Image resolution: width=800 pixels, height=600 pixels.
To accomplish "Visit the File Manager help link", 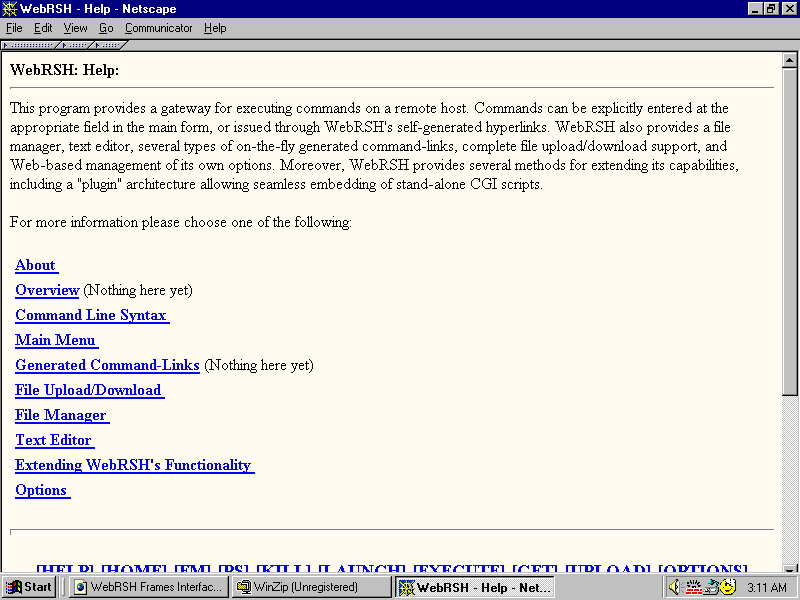I will point(62,415).
